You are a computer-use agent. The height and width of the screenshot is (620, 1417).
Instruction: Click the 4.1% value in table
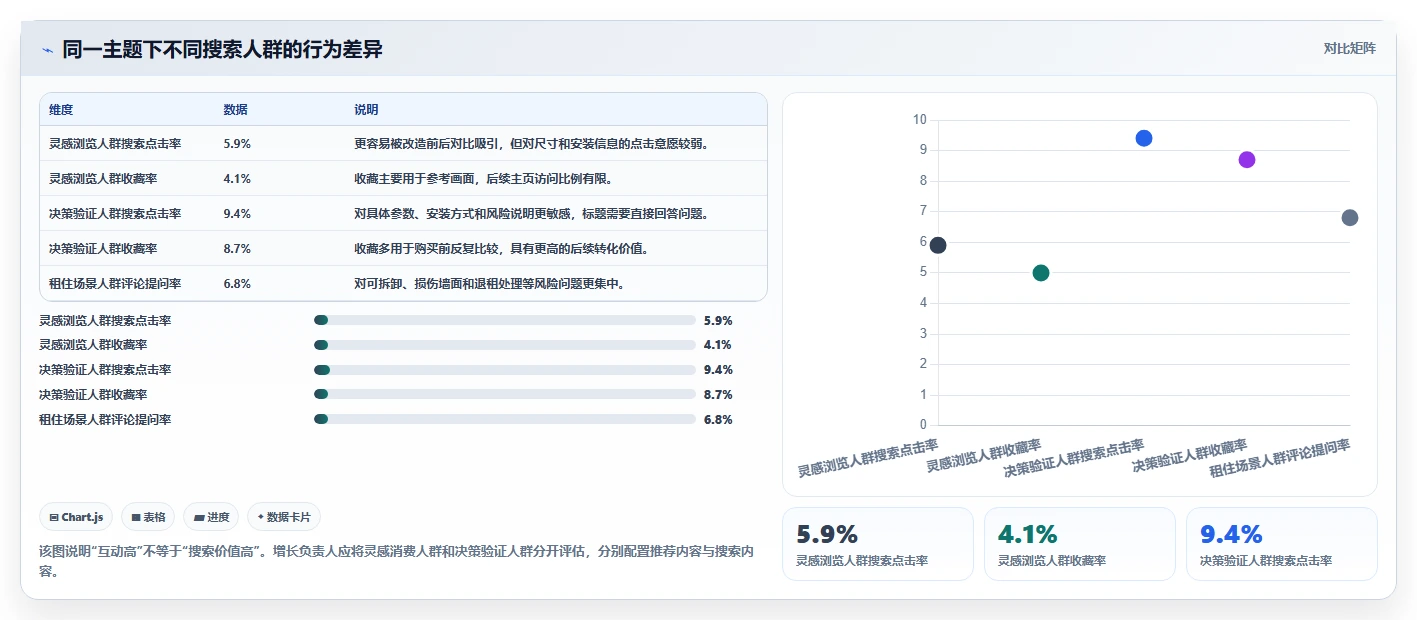(x=237, y=178)
